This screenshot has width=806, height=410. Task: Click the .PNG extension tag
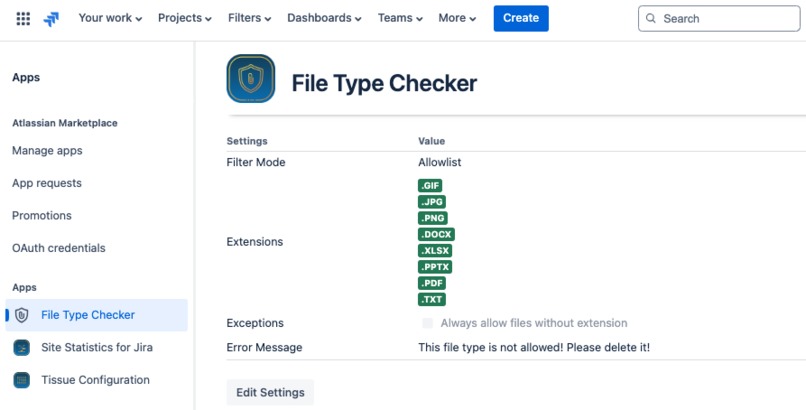[x=433, y=218]
